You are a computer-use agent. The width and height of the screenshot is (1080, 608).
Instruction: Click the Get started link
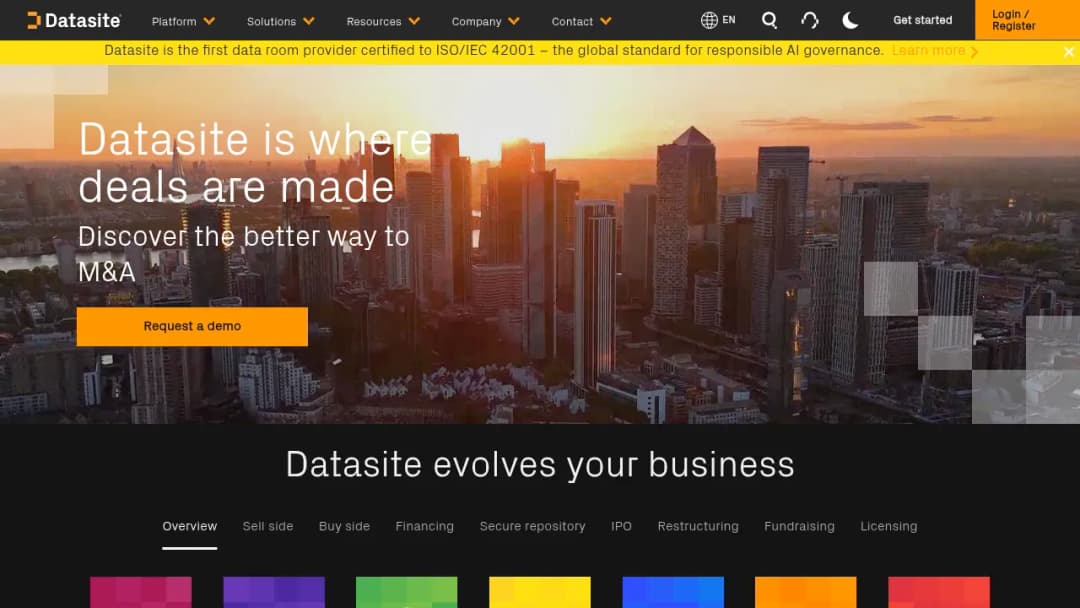point(922,20)
